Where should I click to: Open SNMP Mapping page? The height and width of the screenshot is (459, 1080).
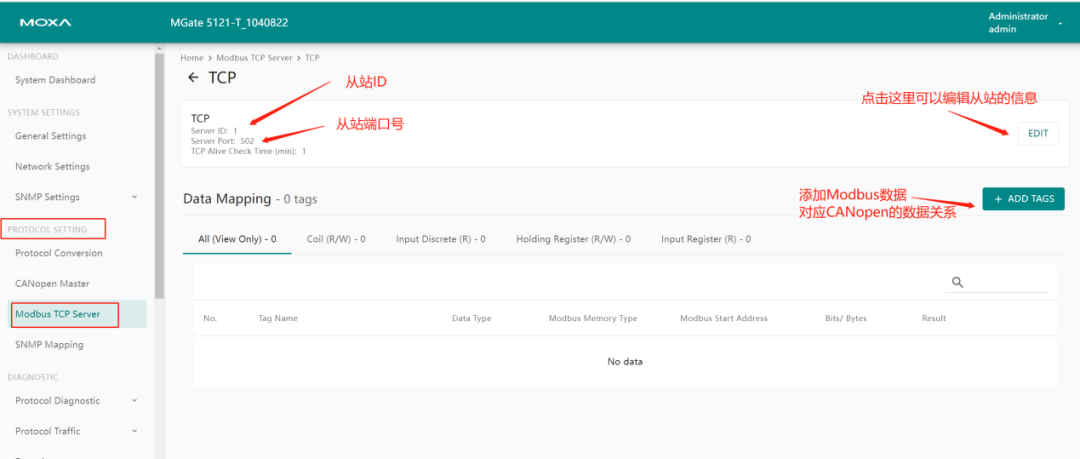(x=49, y=345)
